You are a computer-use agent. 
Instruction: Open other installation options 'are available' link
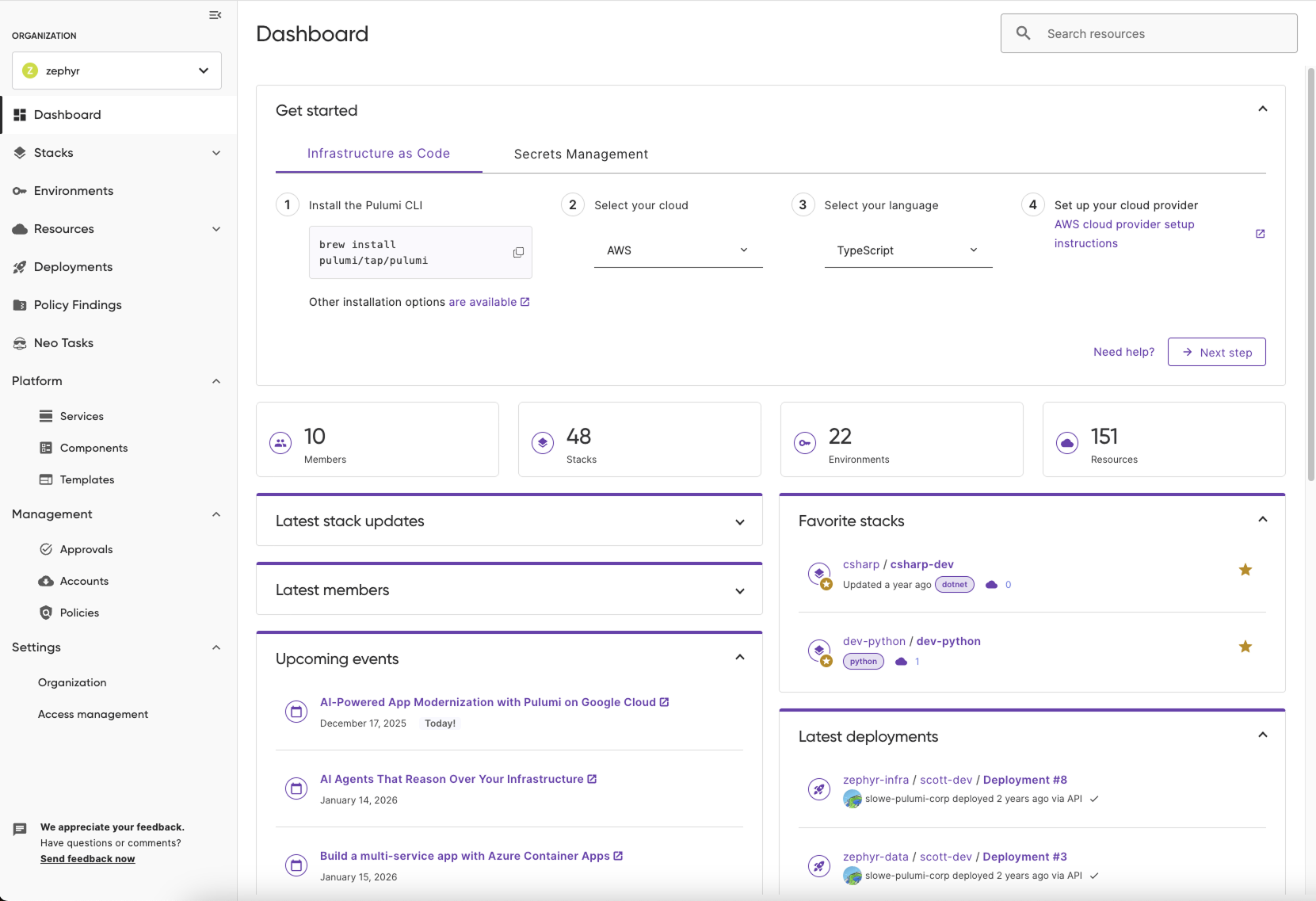click(489, 302)
